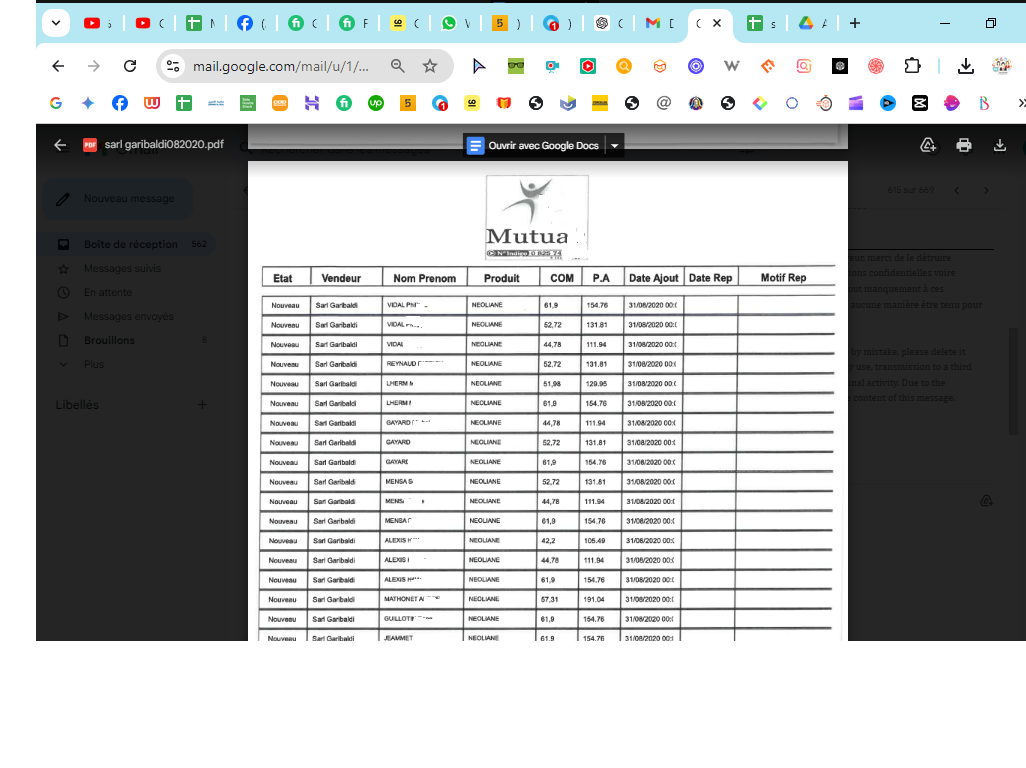
Task: Compose a Nouveau message
Action: (x=118, y=198)
